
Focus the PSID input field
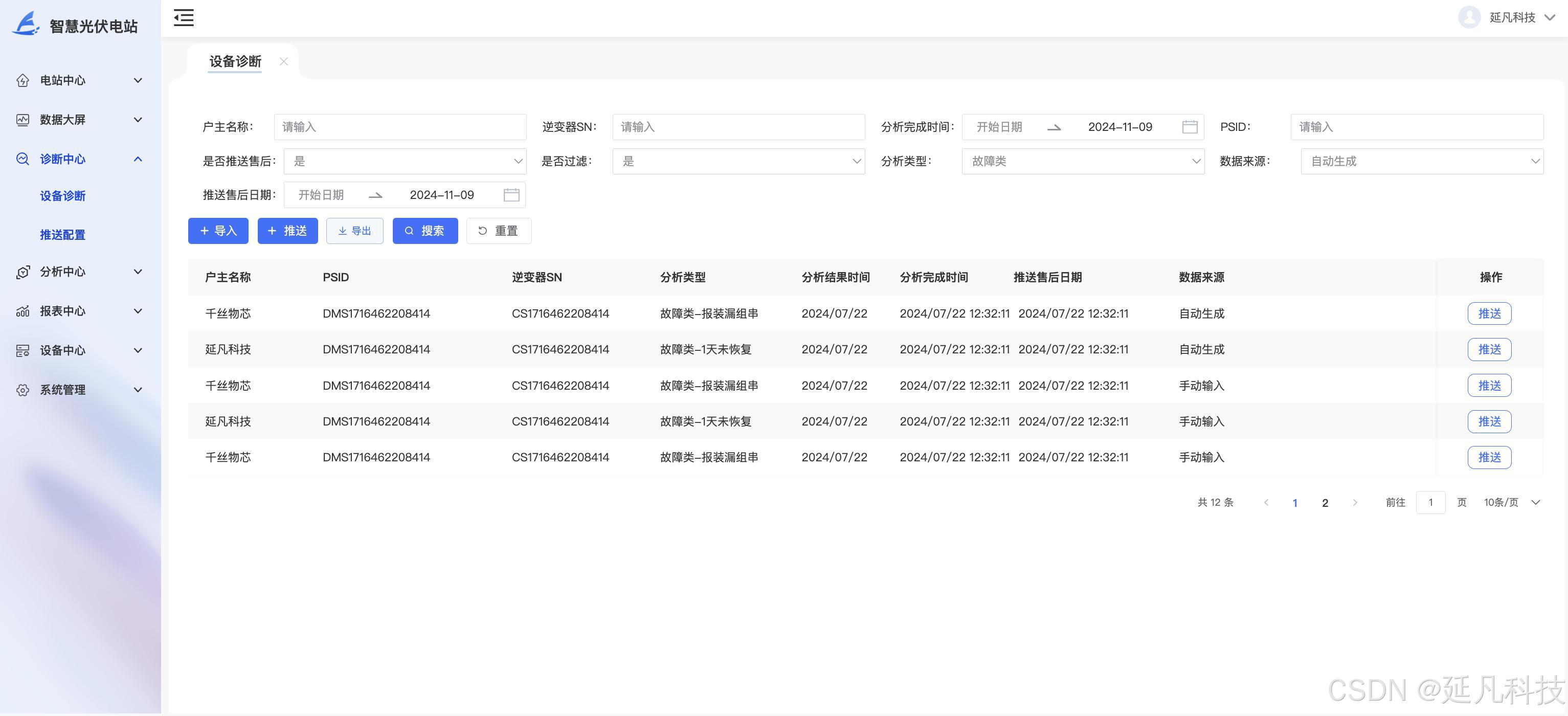(1417, 127)
